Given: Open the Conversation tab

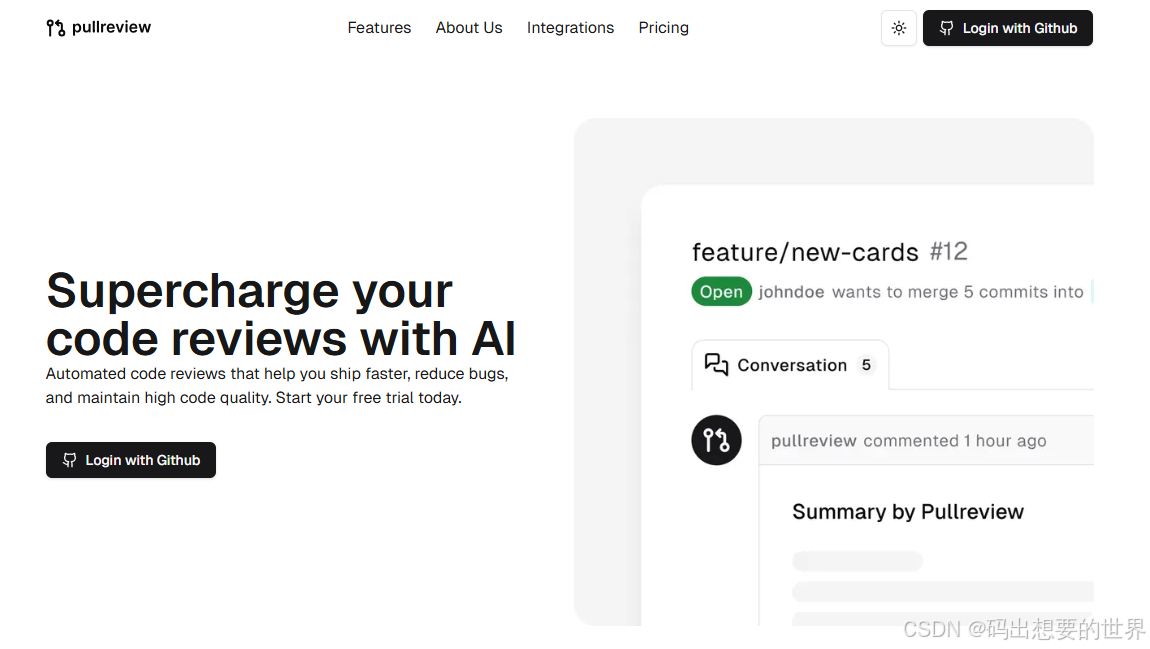Looking at the screenshot, I should 790,364.
